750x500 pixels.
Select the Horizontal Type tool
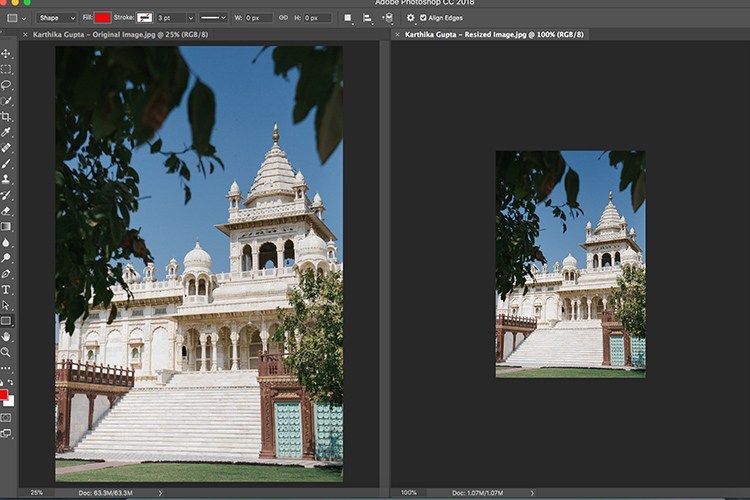click(x=6, y=290)
